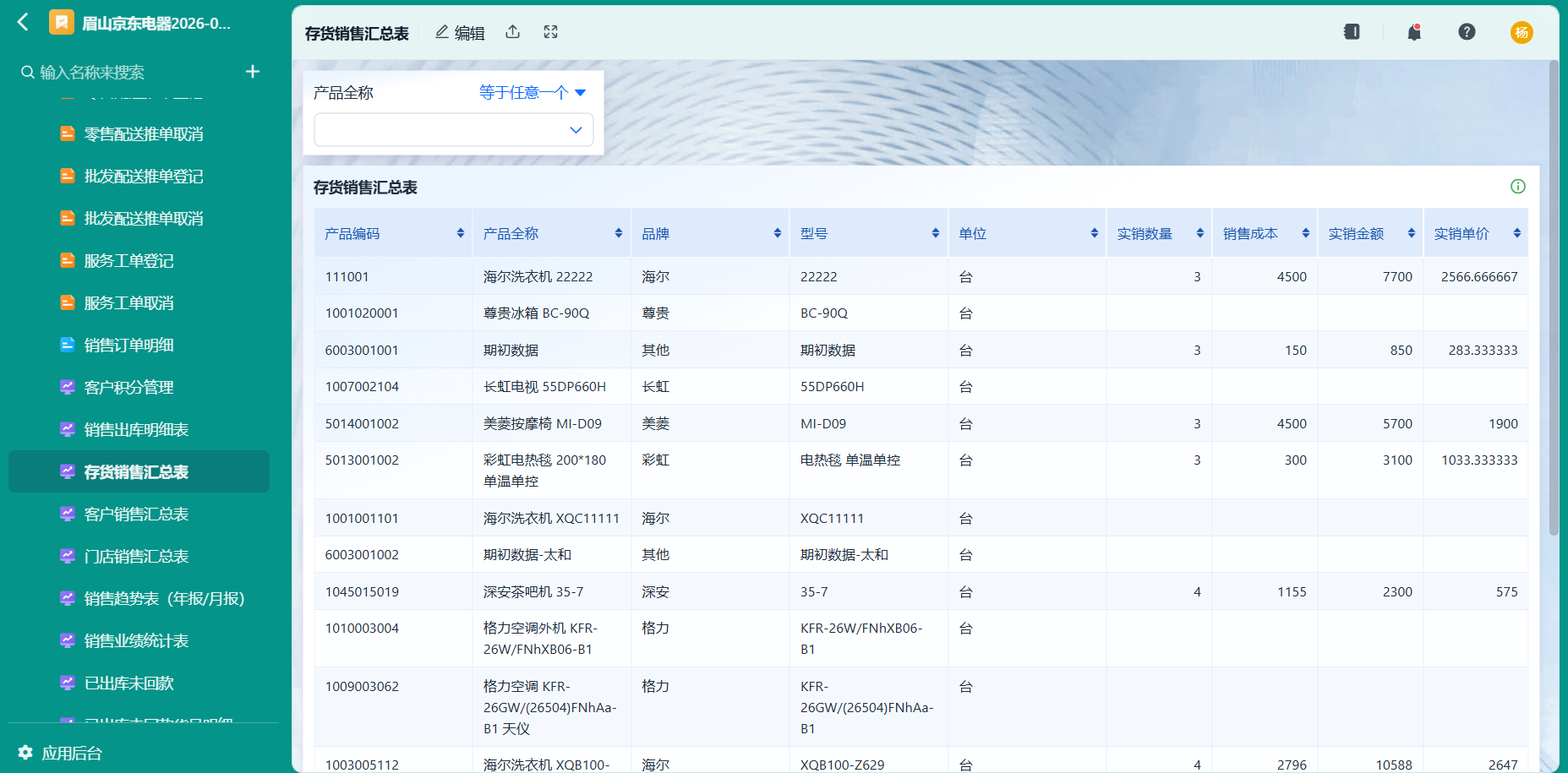1568x773 pixels.
Task: Sort by 品牌 column arrows
Action: pyautogui.click(x=777, y=233)
